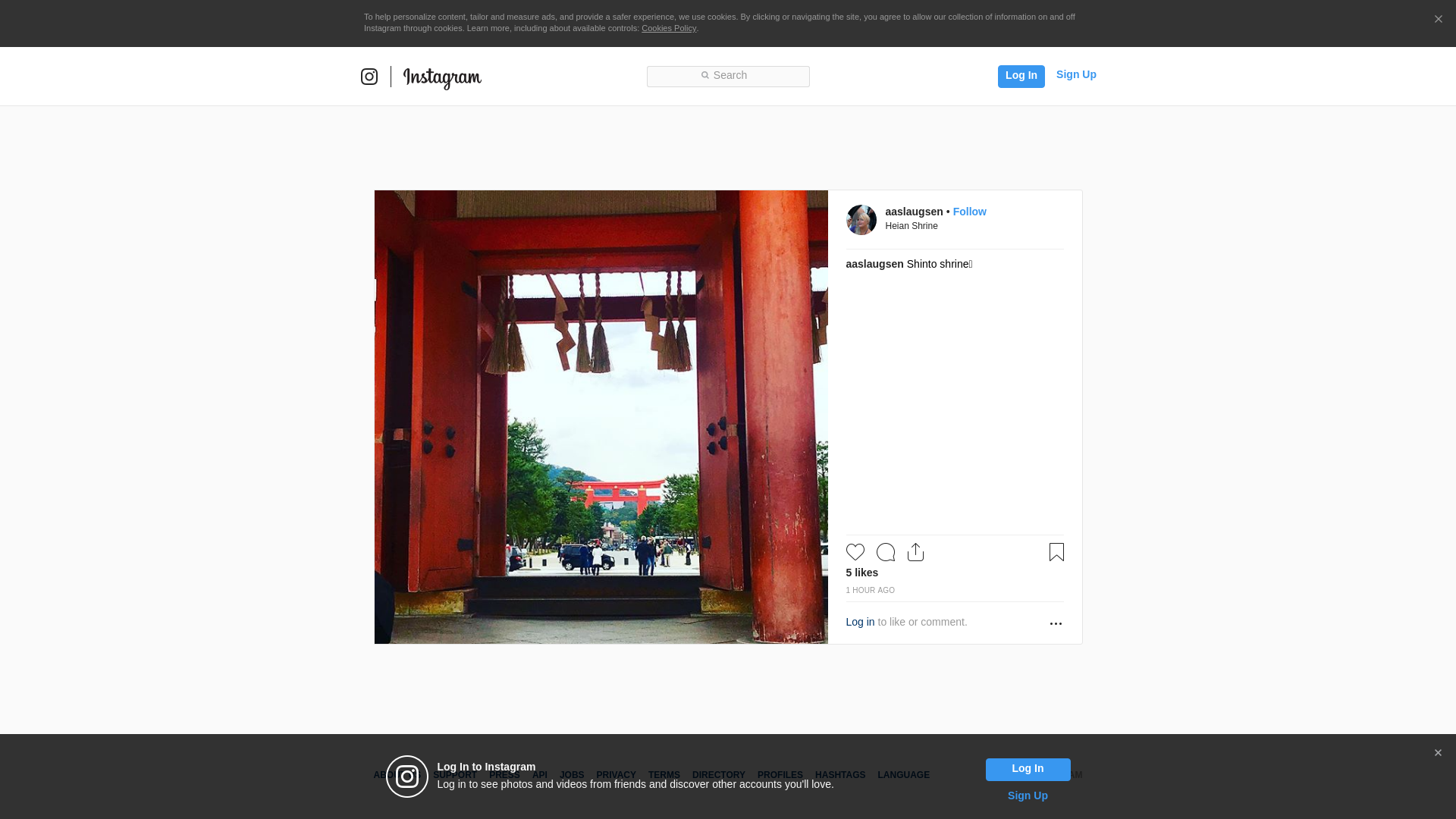
Task: Save the post with the bookmark icon
Action: [x=1056, y=552]
